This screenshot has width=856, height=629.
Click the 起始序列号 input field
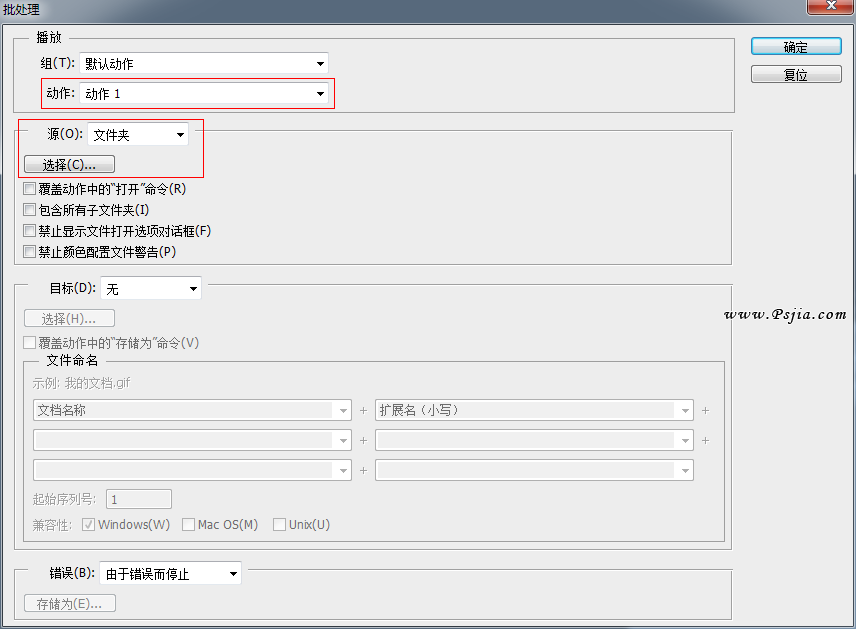139,499
